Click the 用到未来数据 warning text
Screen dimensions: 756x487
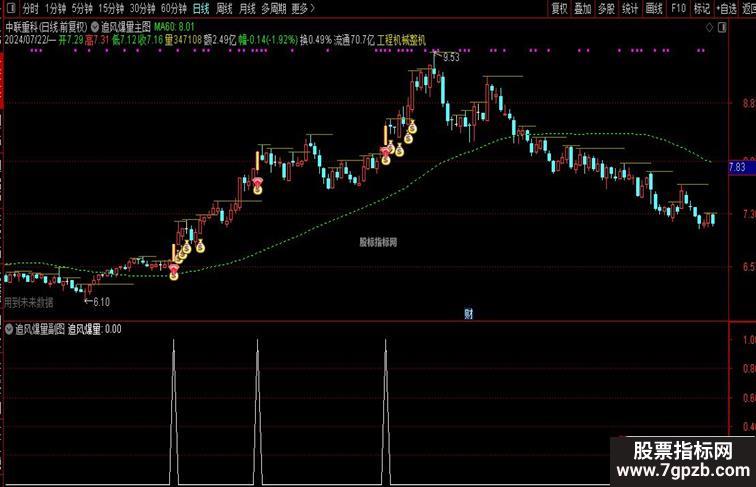click(x=29, y=303)
